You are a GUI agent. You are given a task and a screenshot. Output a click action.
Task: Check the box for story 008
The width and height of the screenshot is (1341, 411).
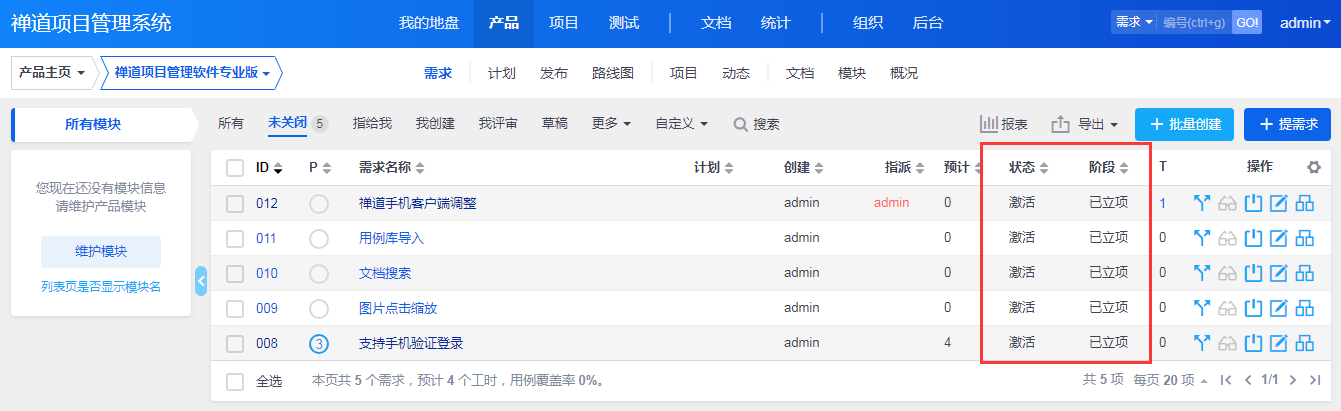click(x=235, y=343)
